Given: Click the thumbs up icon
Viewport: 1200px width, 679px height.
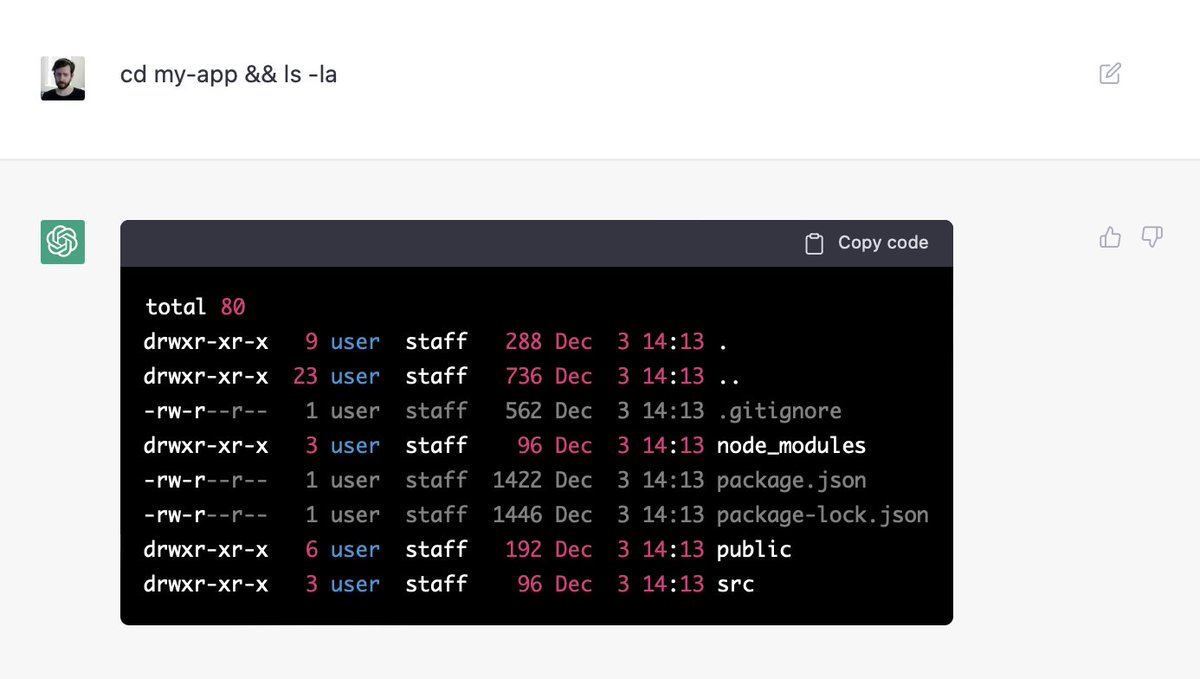Looking at the screenshot, I should click(1110, 237).
